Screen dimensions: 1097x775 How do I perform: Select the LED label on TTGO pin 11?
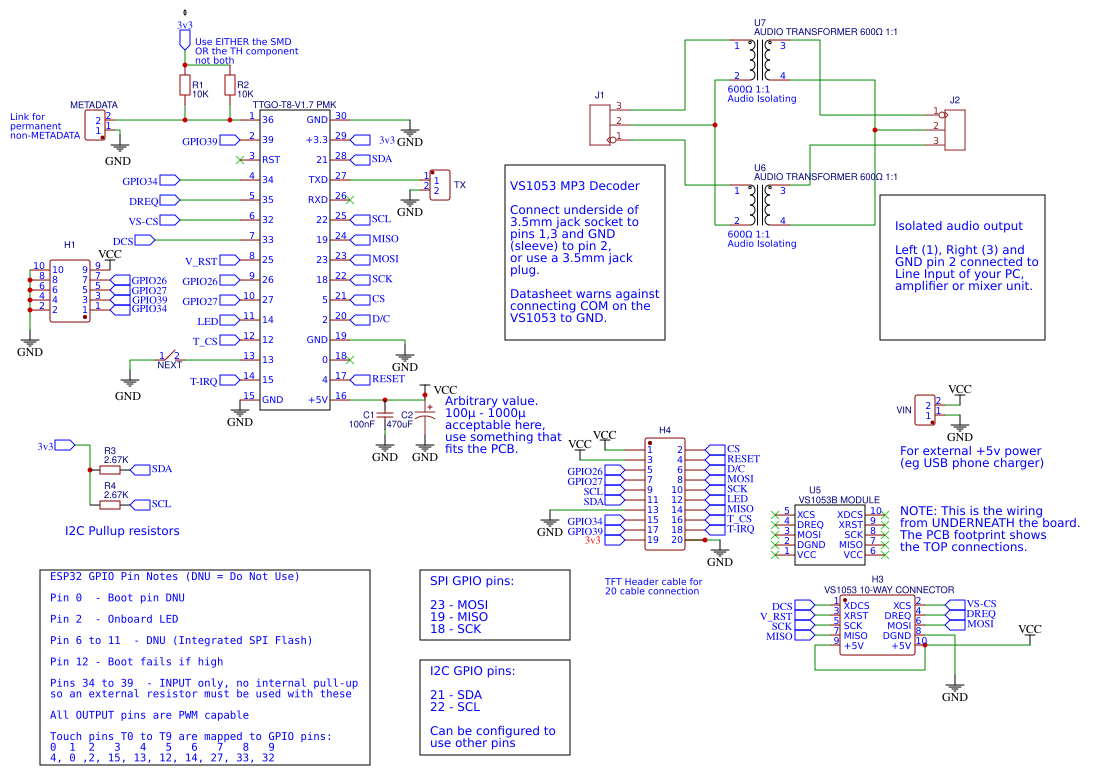click(x=217, y=321)
